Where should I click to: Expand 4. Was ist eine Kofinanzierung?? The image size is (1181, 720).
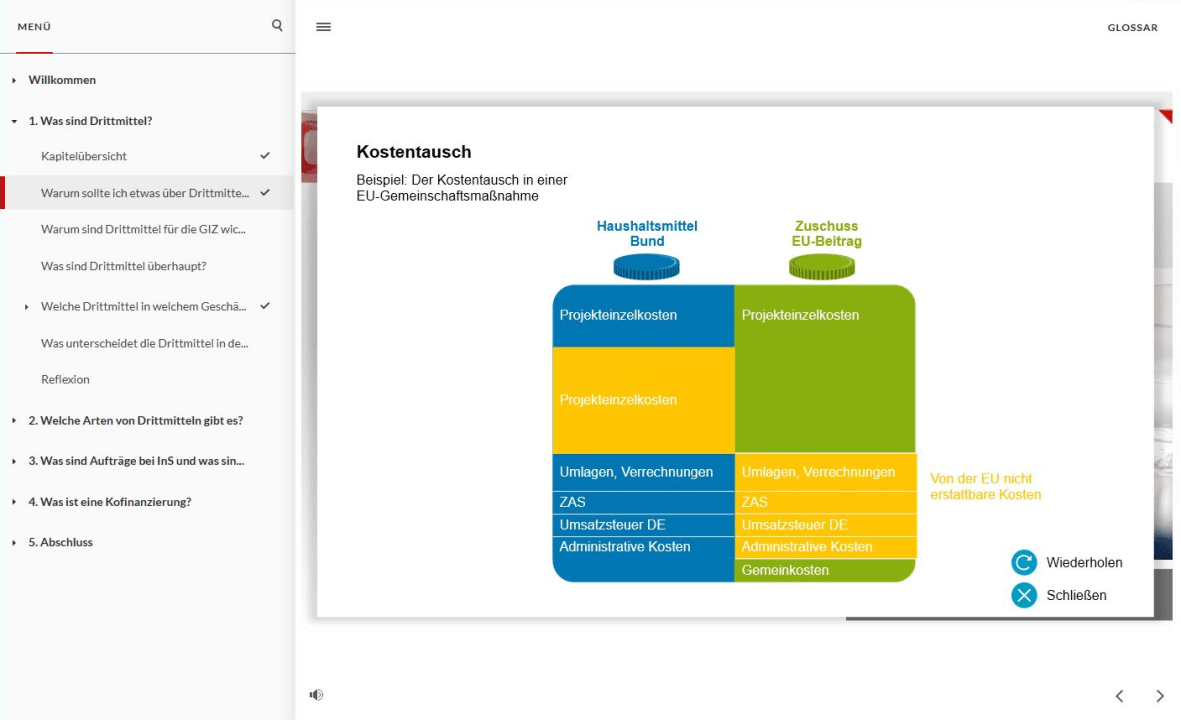click(14, 502)
